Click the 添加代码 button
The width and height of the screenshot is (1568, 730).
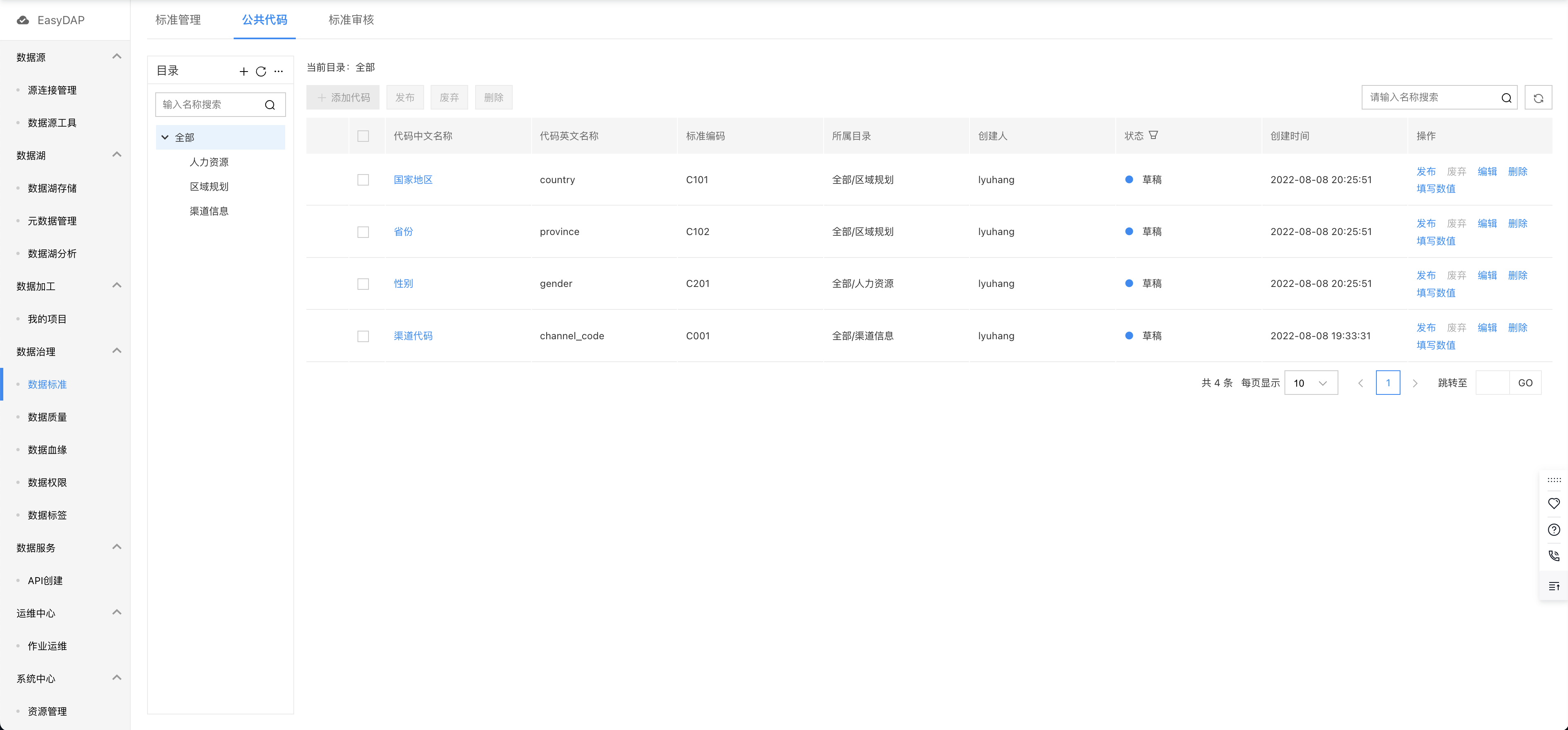(343, 98)
